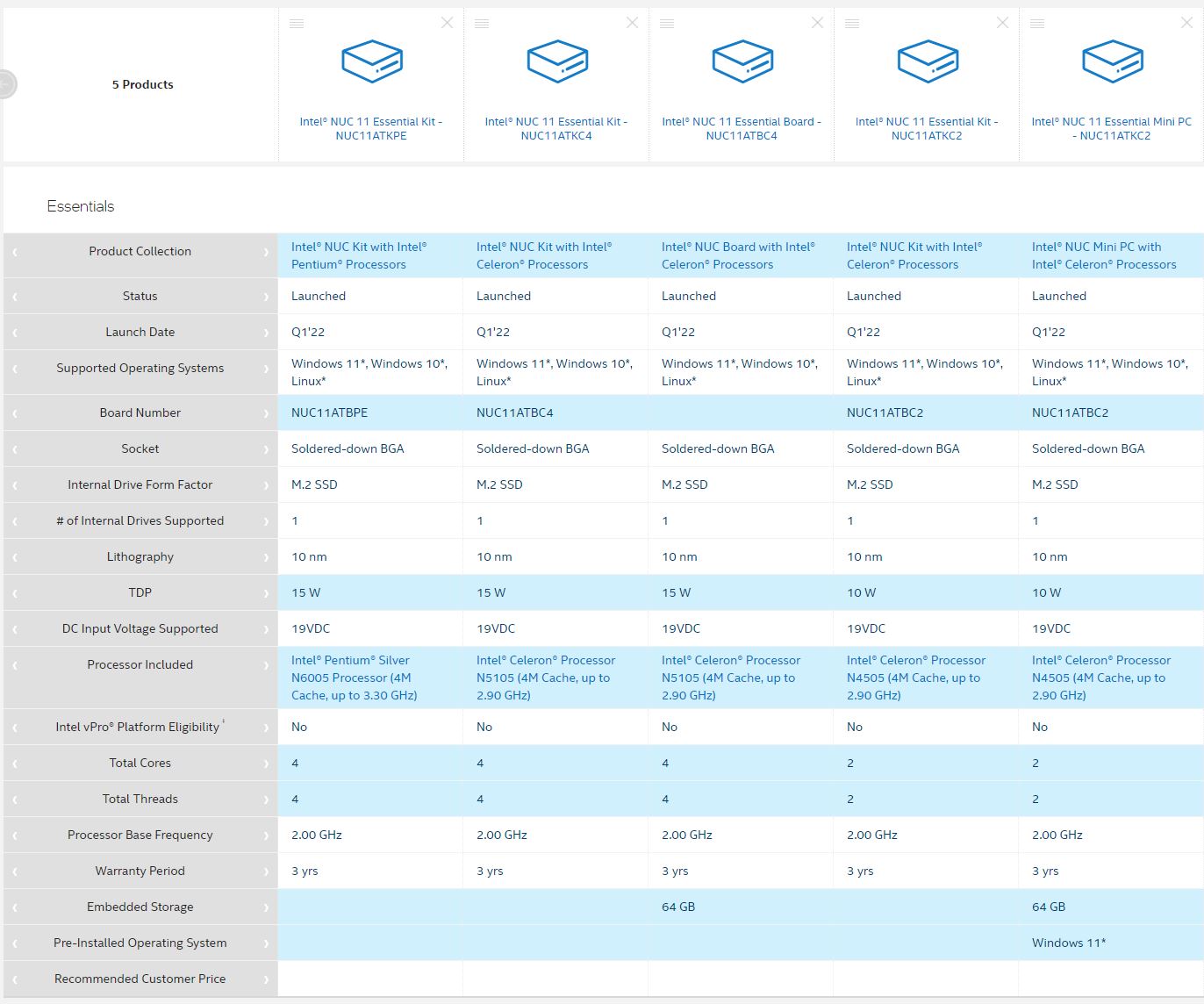Open the Celeron N4505 link in the Mini PC column
The image size is (1204, 1004).
tap(1101, 678)
